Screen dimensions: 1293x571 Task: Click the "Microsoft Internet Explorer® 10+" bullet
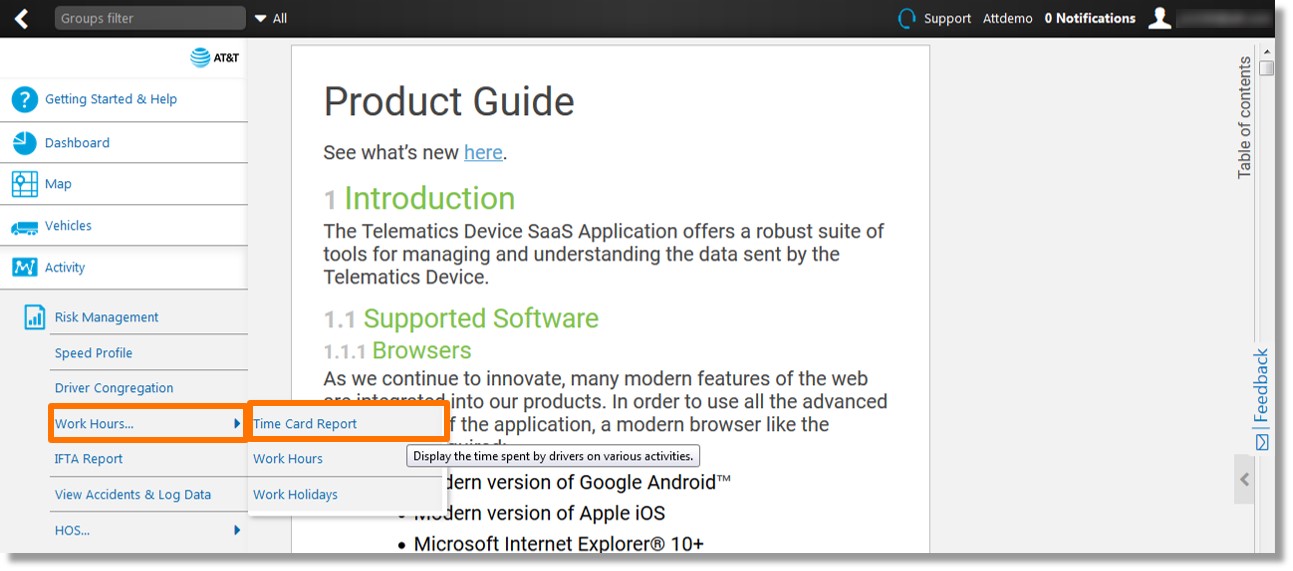pos(559,544)
